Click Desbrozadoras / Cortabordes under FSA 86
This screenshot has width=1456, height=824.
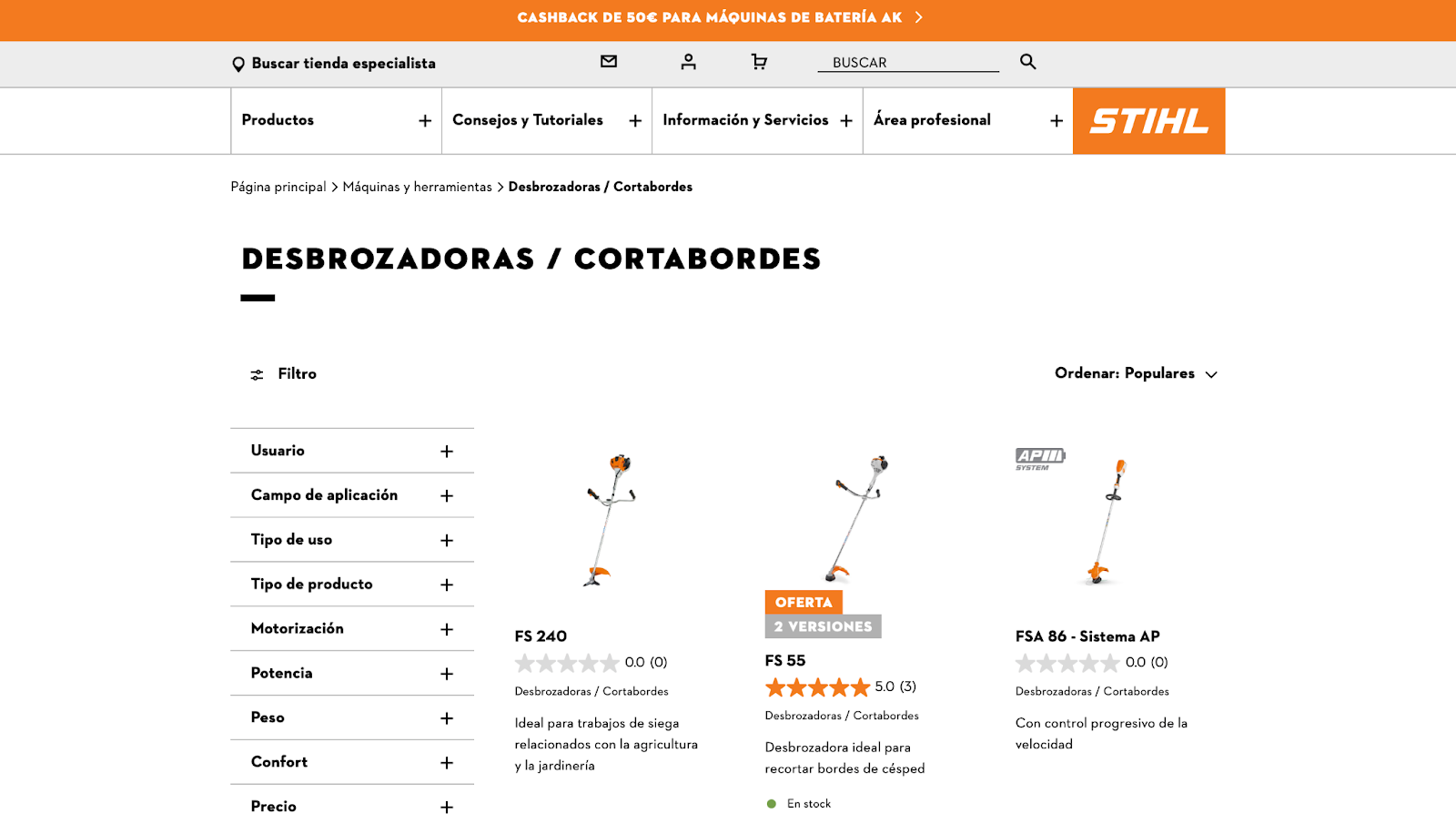coord(1092,692)
